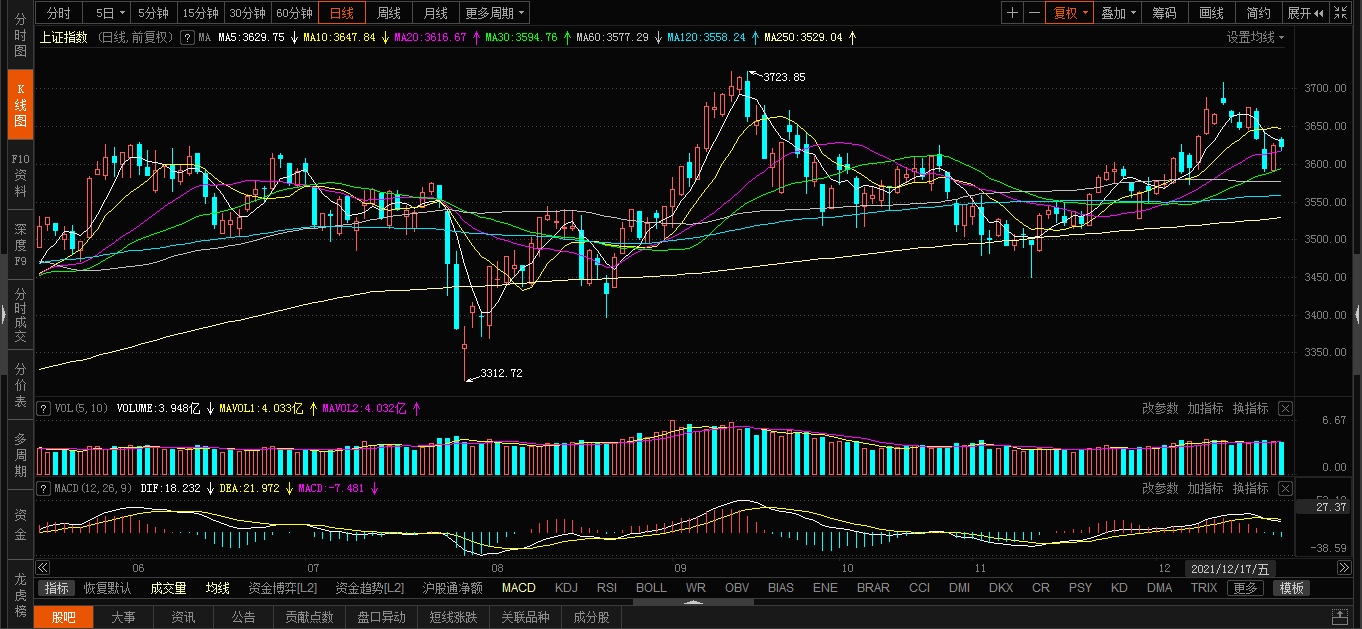1362x629 pixels.
Task: Click 加指标 in the VOL panel
Action: pyautogui.click(x=1205, y=408)
